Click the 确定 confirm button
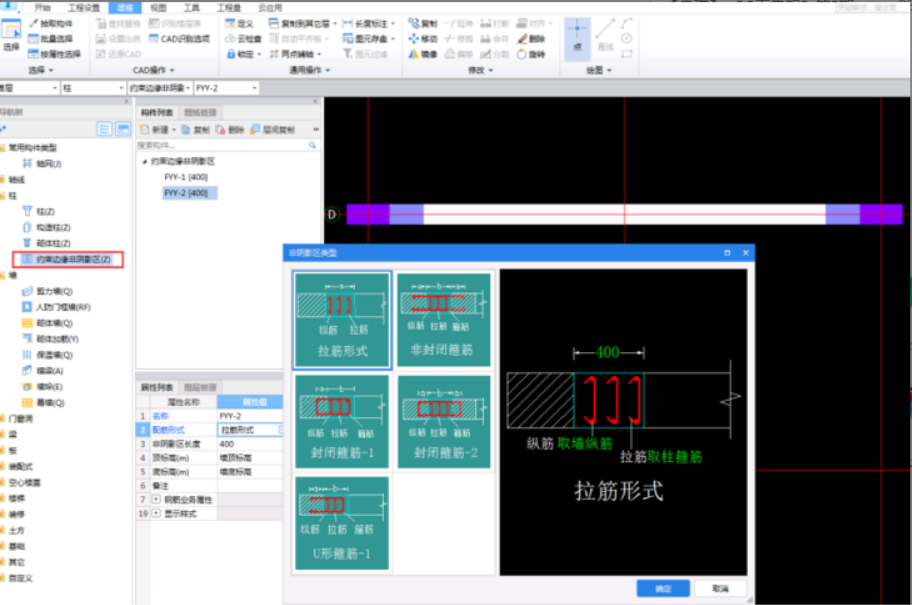 [x=662, y=588]
